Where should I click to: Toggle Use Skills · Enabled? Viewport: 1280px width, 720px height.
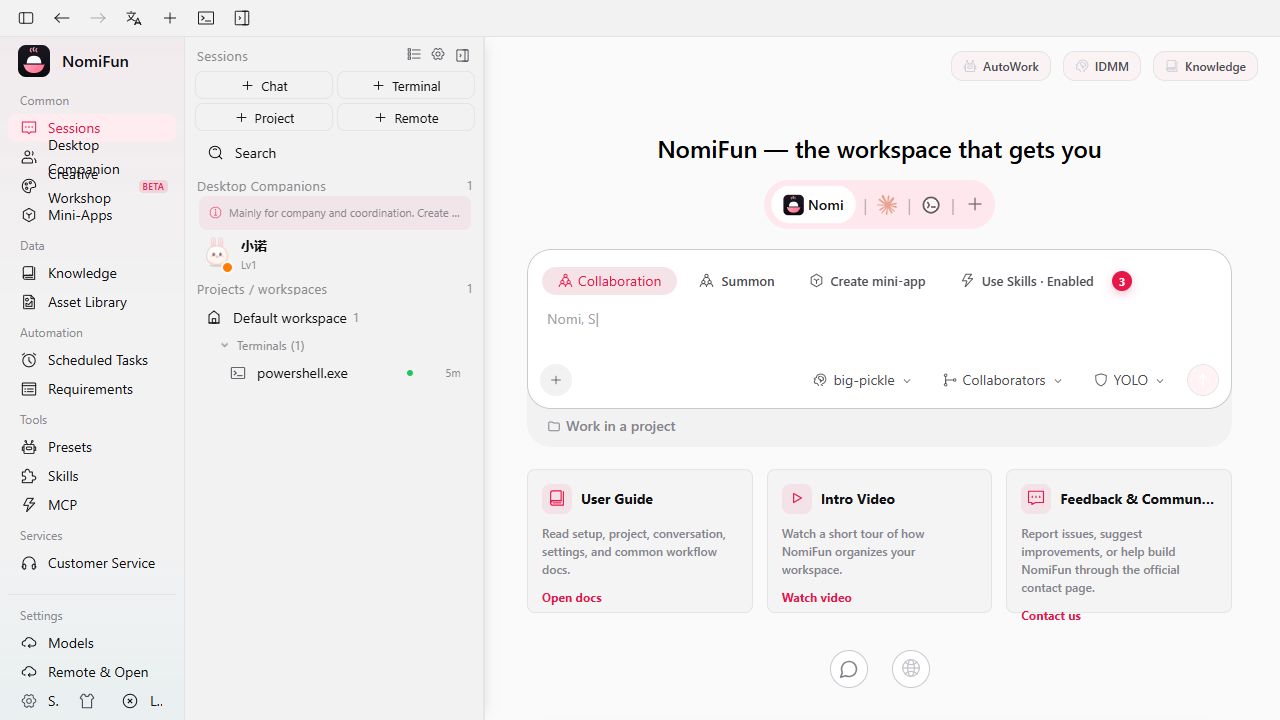pyautogui.click(x=1027, y=281)
